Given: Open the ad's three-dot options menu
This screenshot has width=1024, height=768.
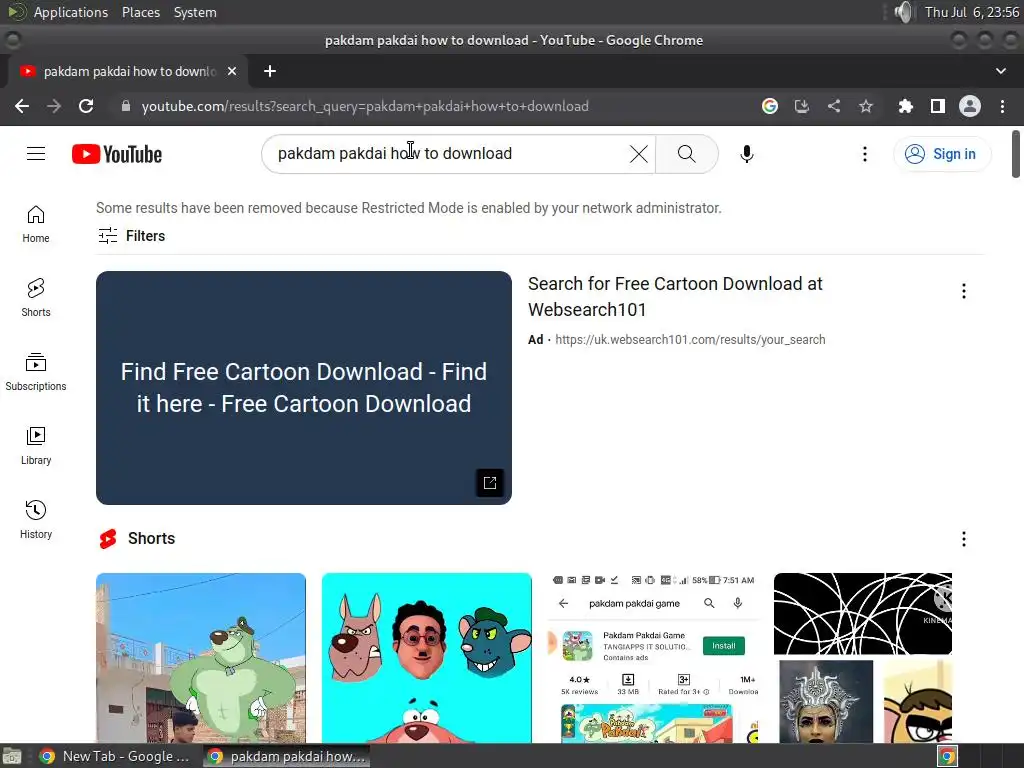Looking at the screenshot, I should 964,291.
